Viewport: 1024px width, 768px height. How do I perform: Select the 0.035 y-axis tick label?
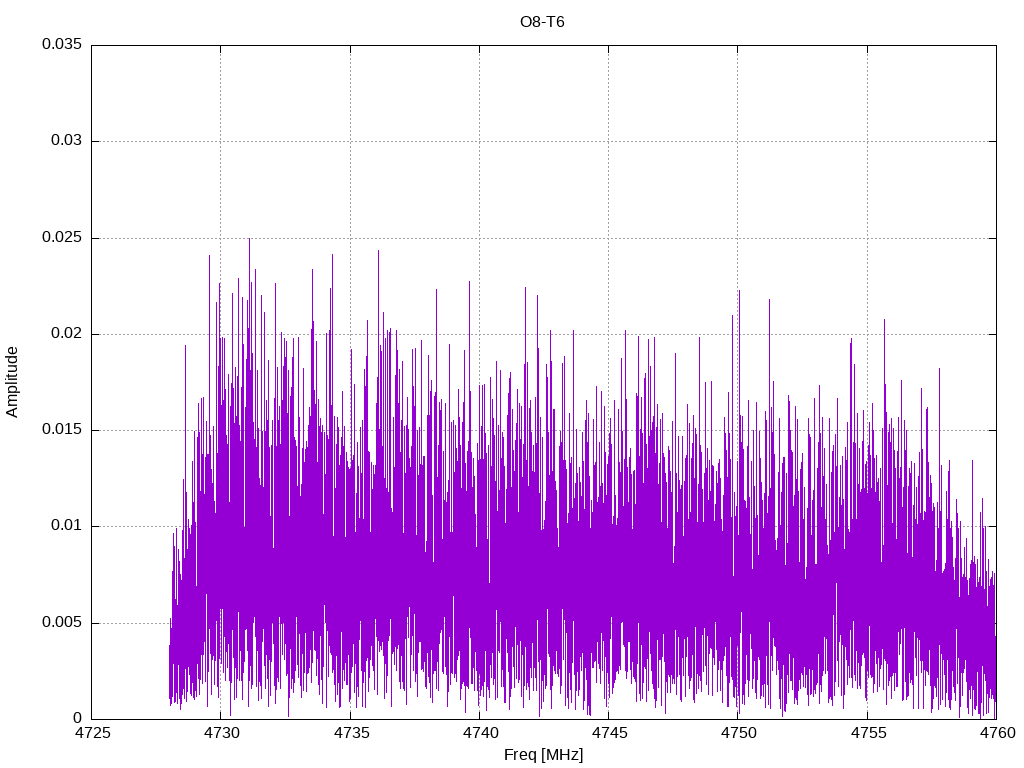61,45
